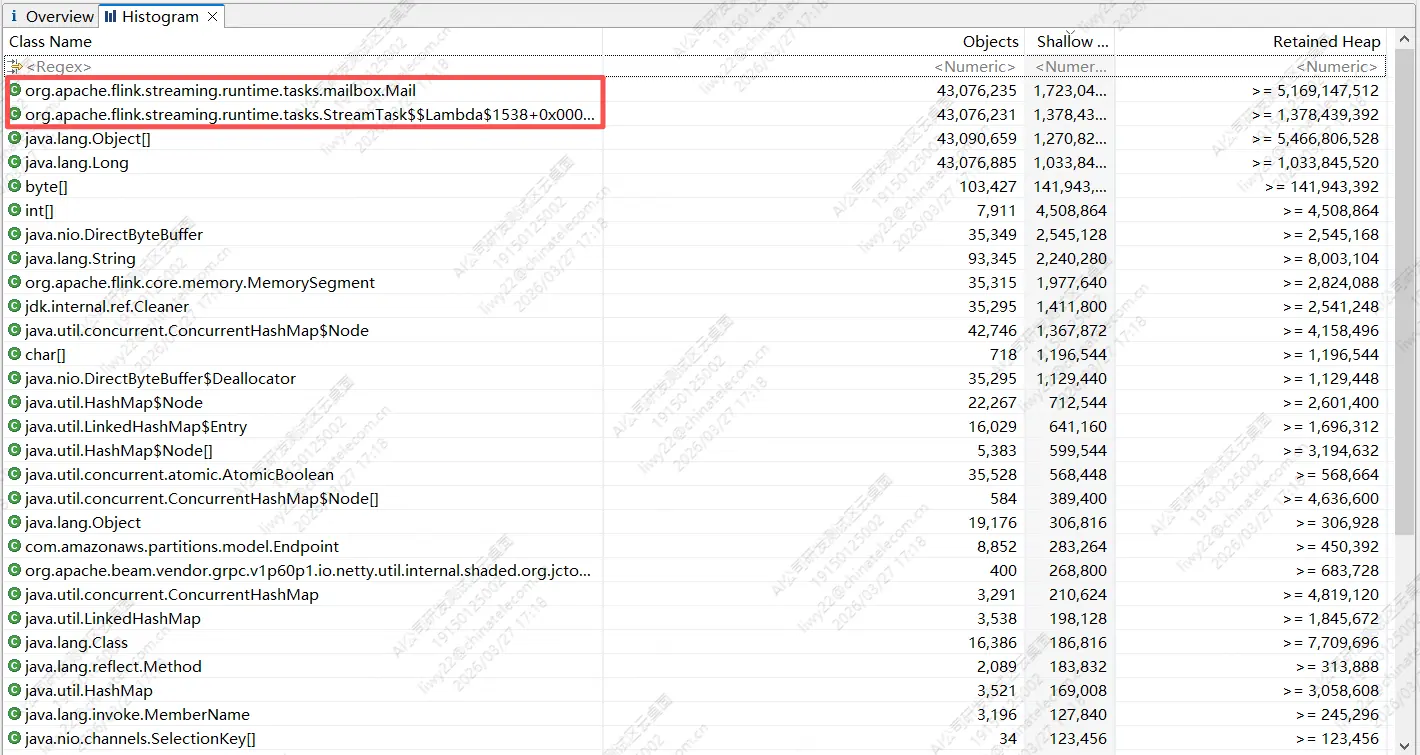
Task: Click objects count 103,427 for byte[]
Action: 988,186
